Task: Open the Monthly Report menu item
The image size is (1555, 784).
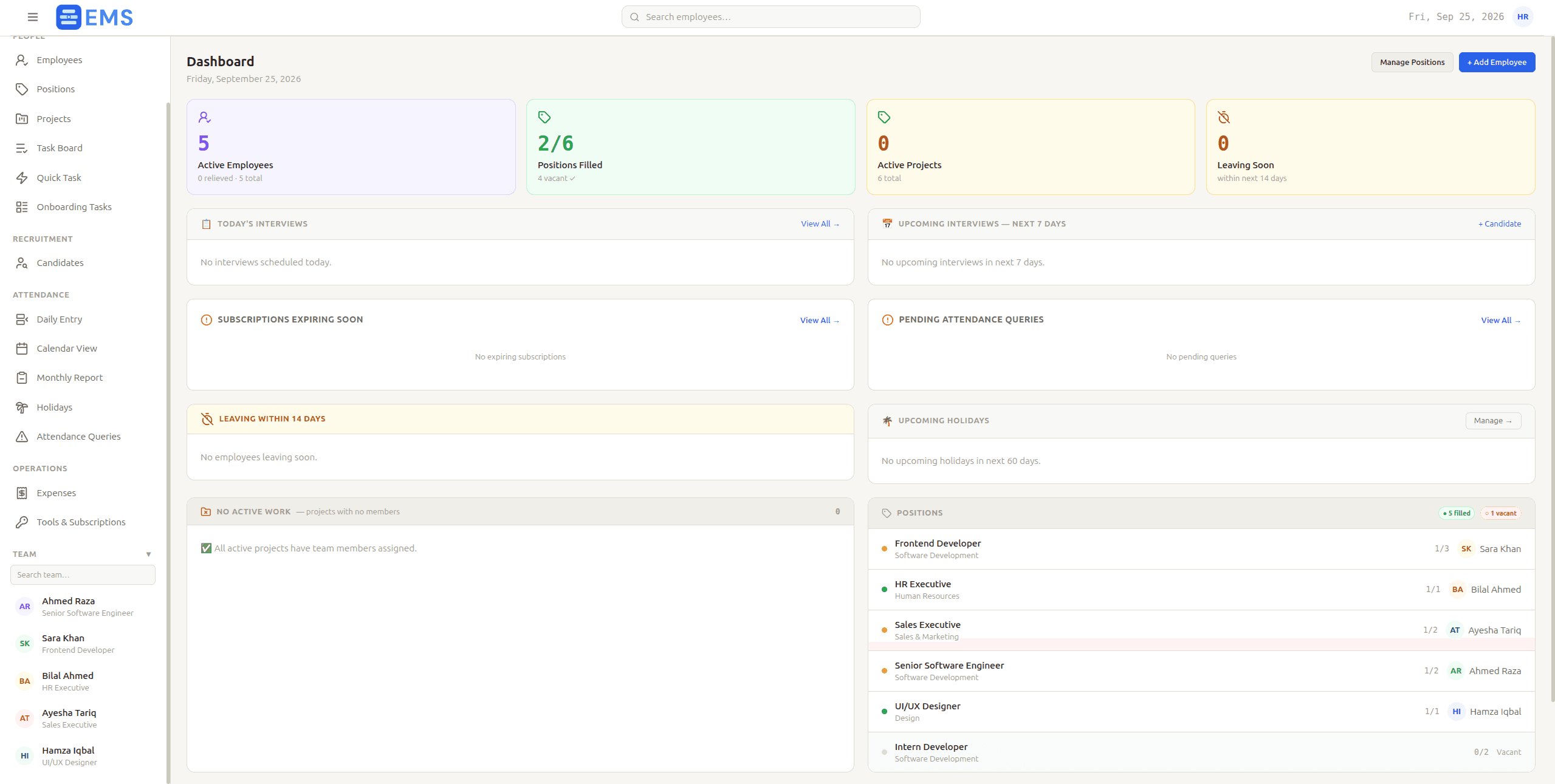Action: 83,378
